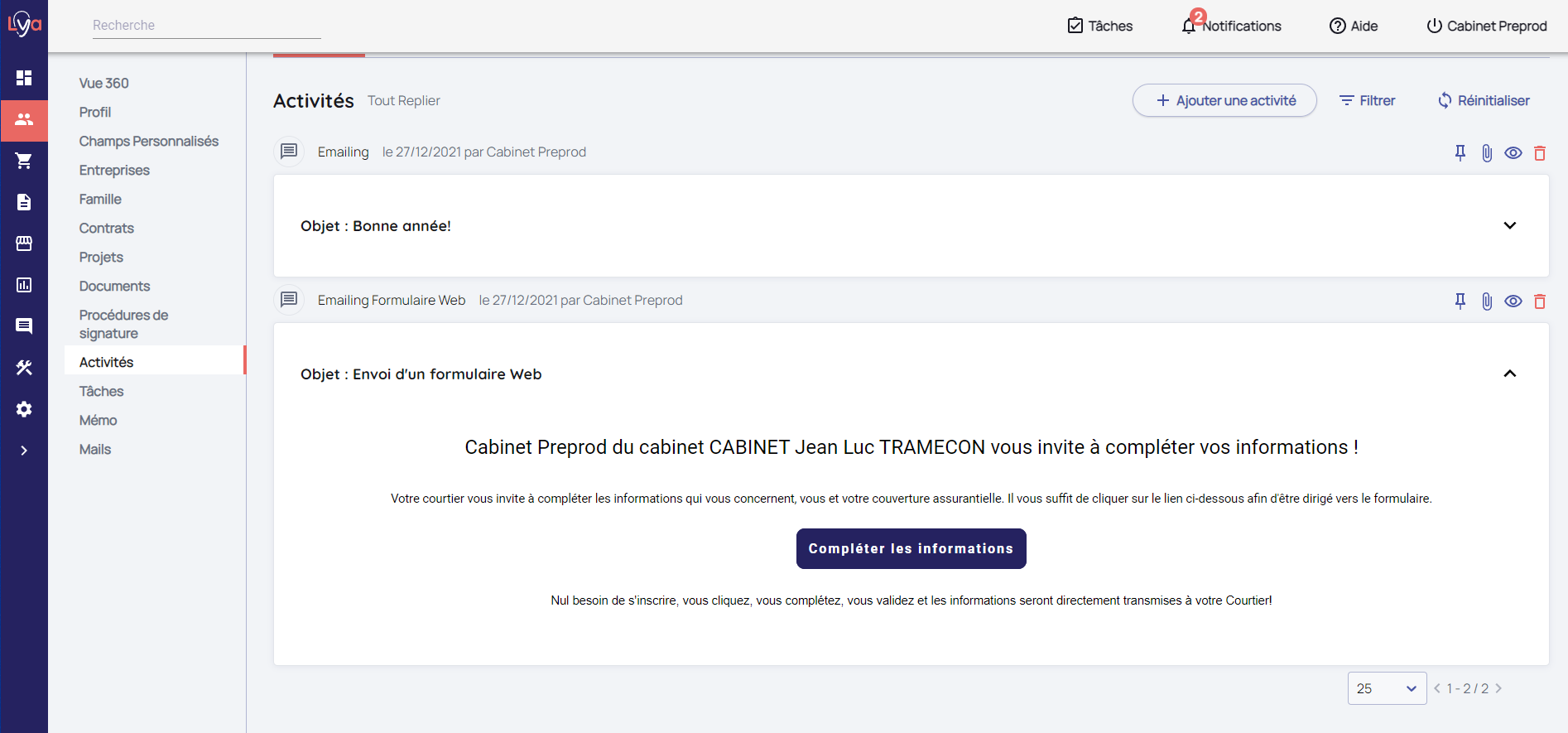The width and height of the screenshot is (1568, 733).
Task: Click the Recherche search field
Action: (x=206, y=25)
